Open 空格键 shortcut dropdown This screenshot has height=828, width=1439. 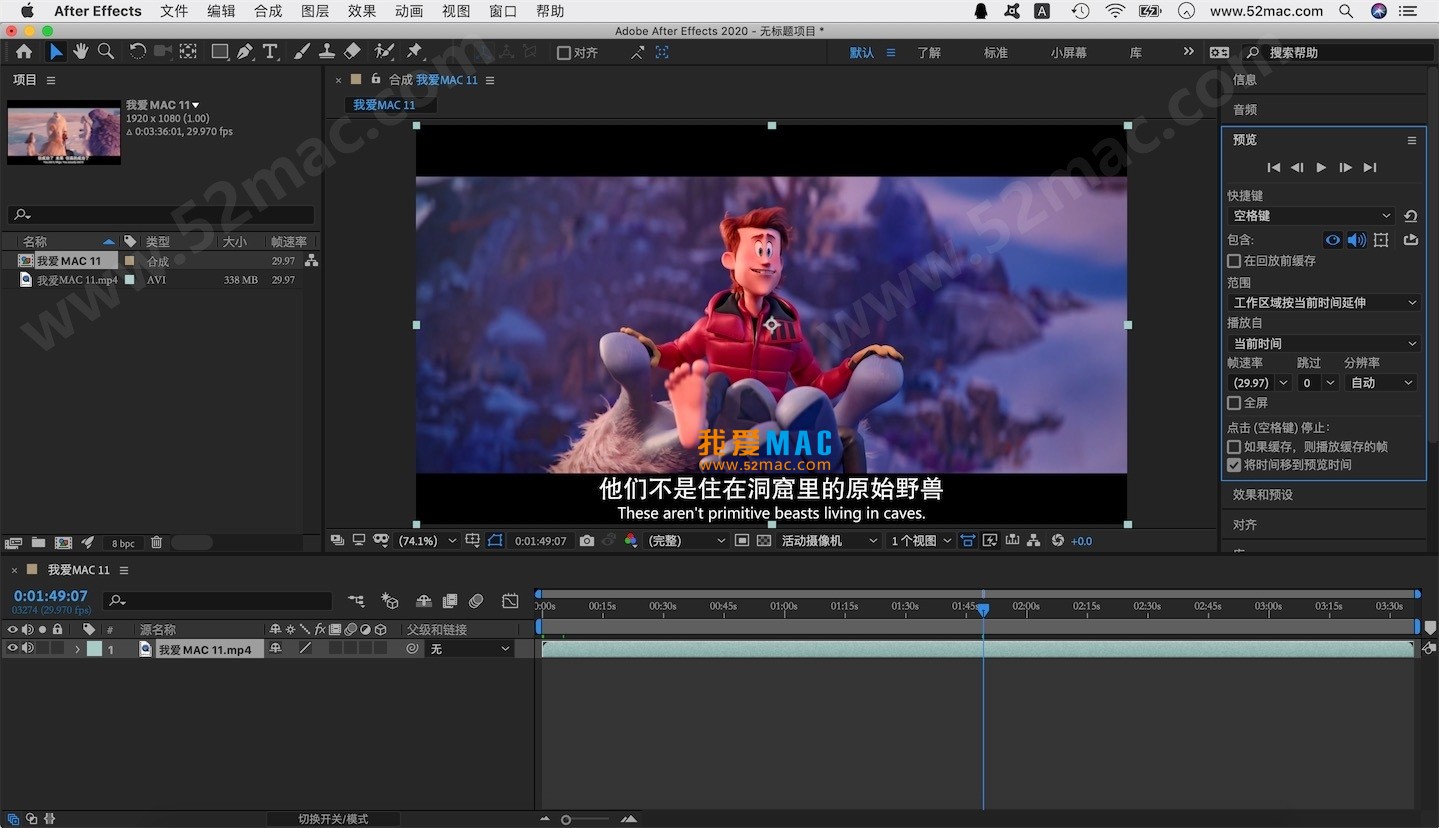1310,216
